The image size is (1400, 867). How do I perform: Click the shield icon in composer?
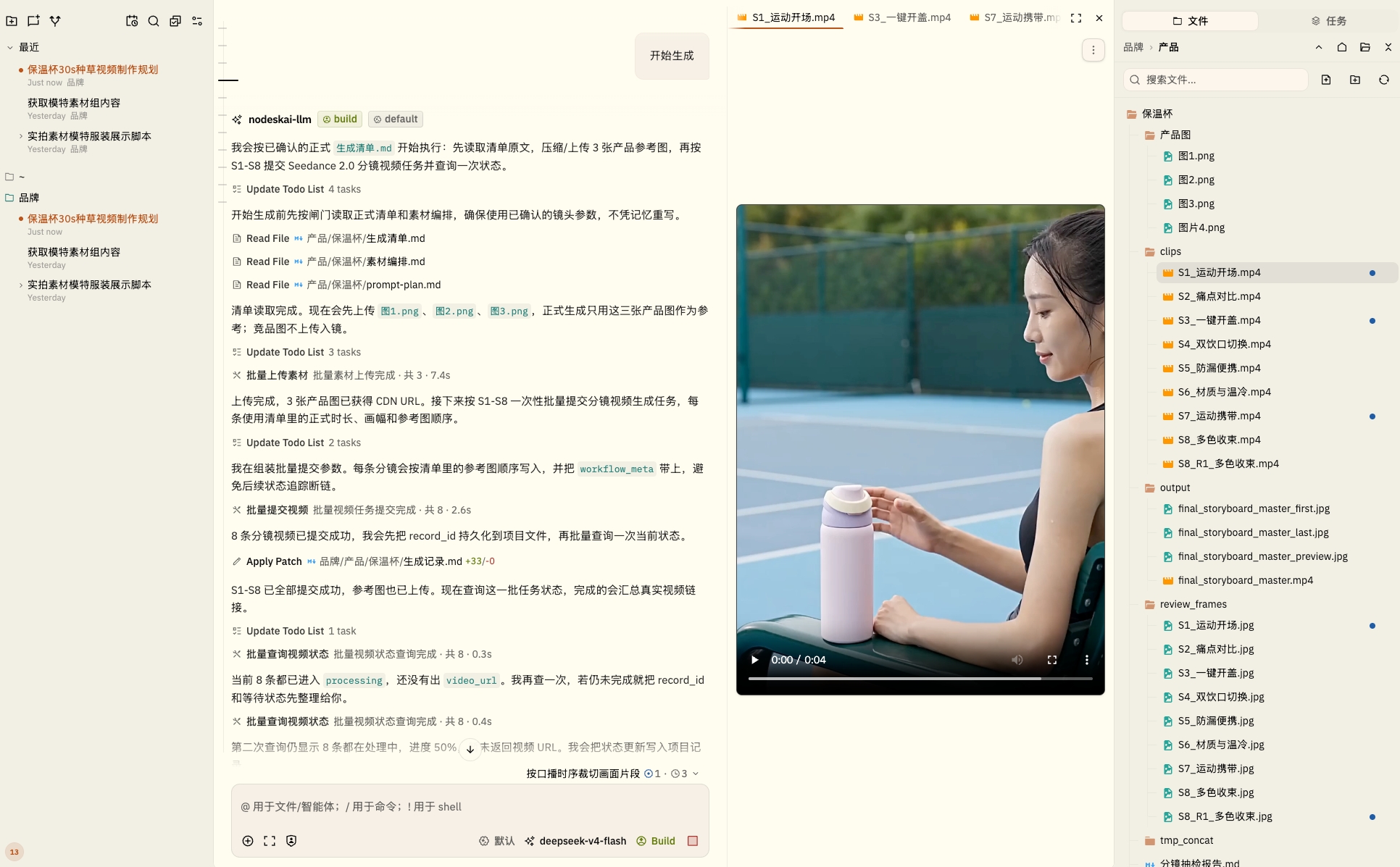[291, 841]
